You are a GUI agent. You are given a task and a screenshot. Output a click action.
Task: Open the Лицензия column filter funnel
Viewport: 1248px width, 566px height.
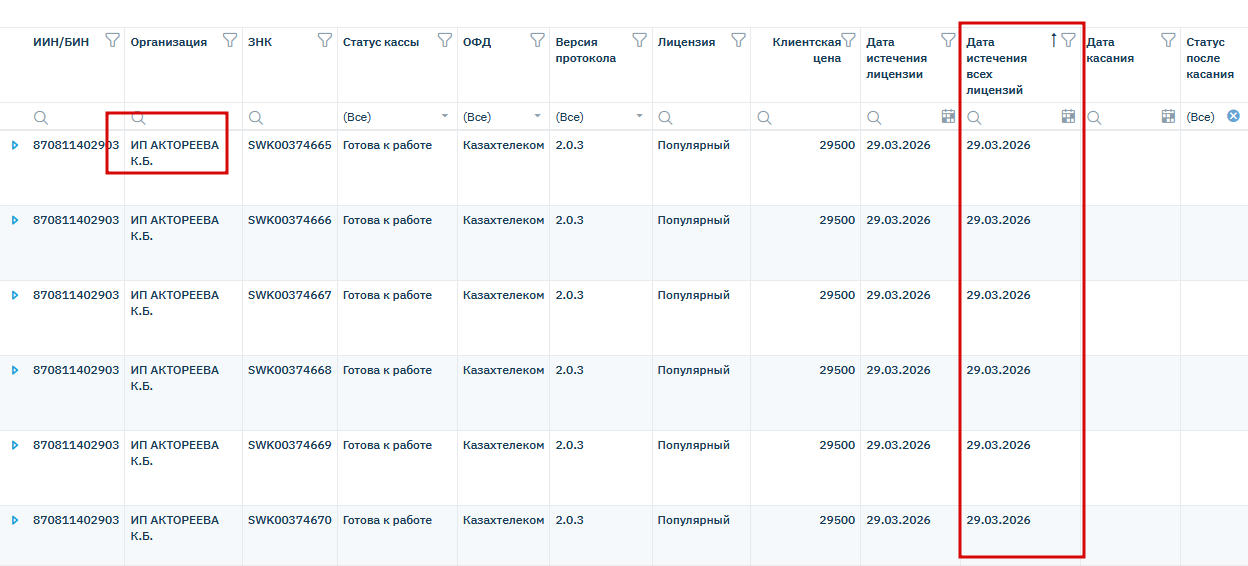[x=738, y=41]
